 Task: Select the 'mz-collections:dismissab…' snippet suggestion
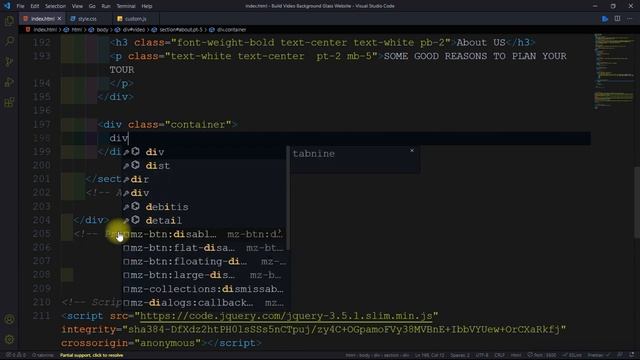coord(204,289)
